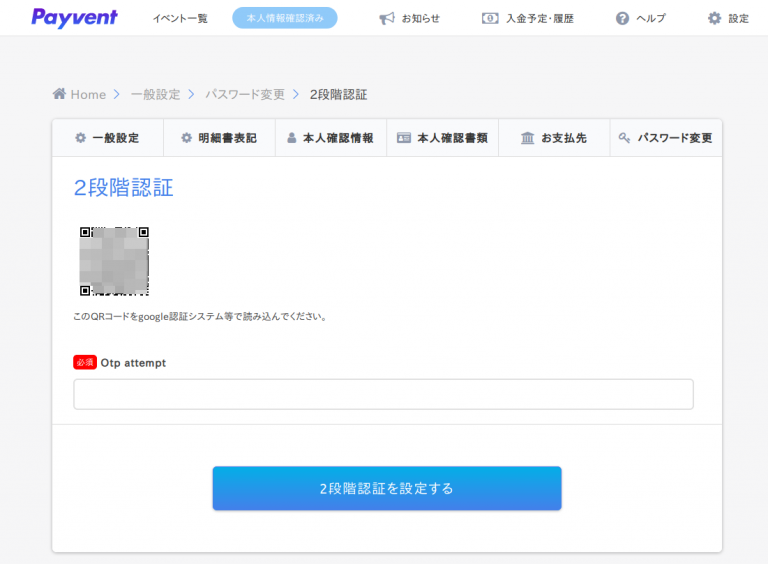Image resolution: width=768 pixels, height=564 pixels.
Task: Click the home icon in breadcrumb
Action: point(59,94)
